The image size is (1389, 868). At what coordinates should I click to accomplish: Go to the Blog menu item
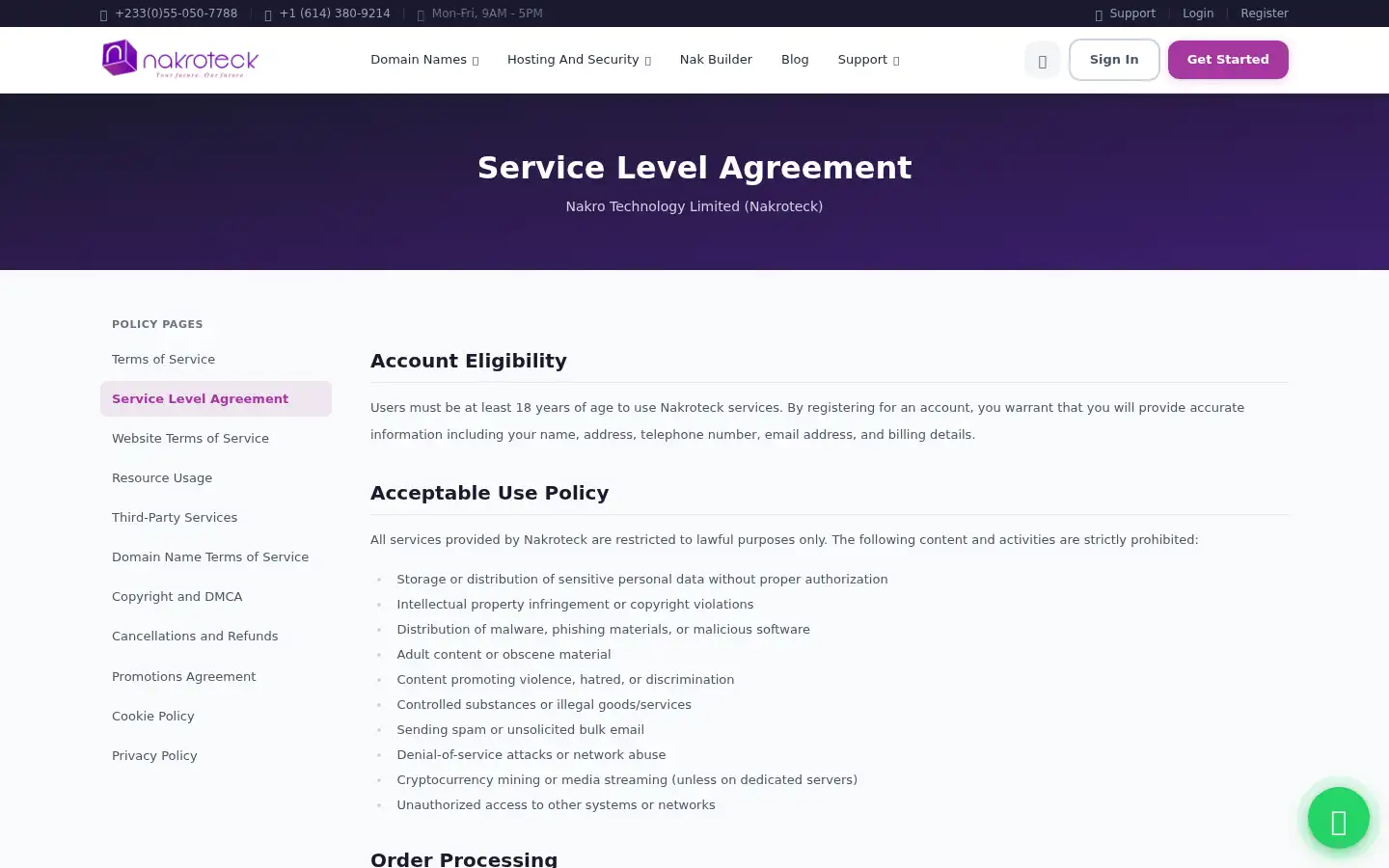(795, 60)
